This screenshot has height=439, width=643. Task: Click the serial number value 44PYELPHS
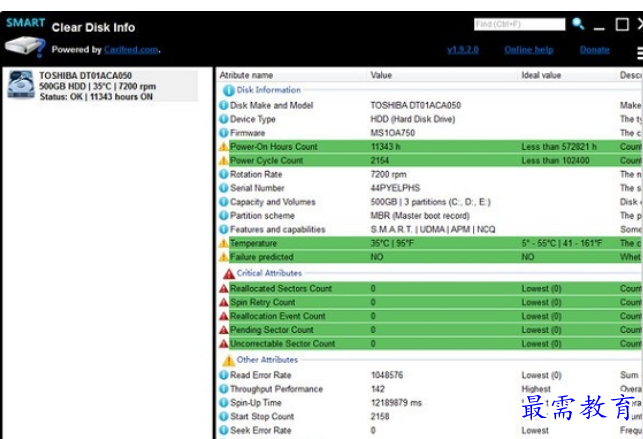(x=395, y=188)
